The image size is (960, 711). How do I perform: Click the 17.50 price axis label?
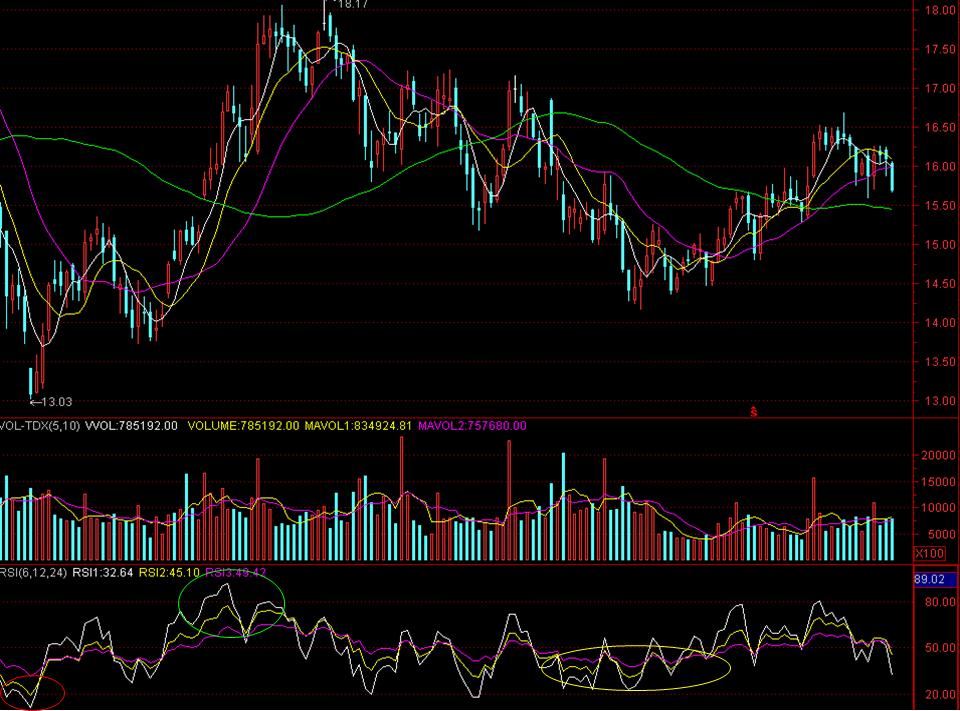940,50
